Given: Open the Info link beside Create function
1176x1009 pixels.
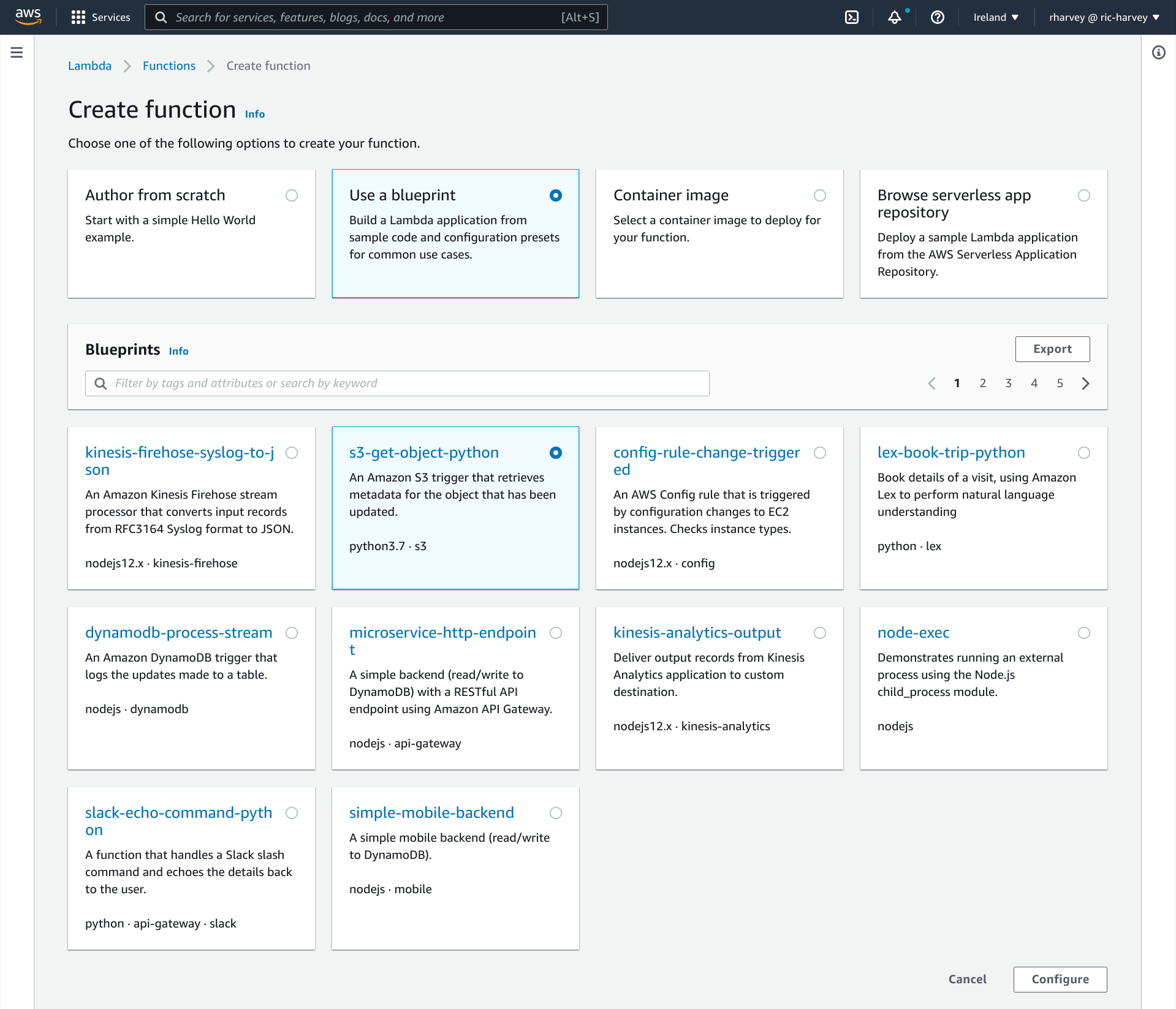Looking at the screenshot, I should coord(255,114).
